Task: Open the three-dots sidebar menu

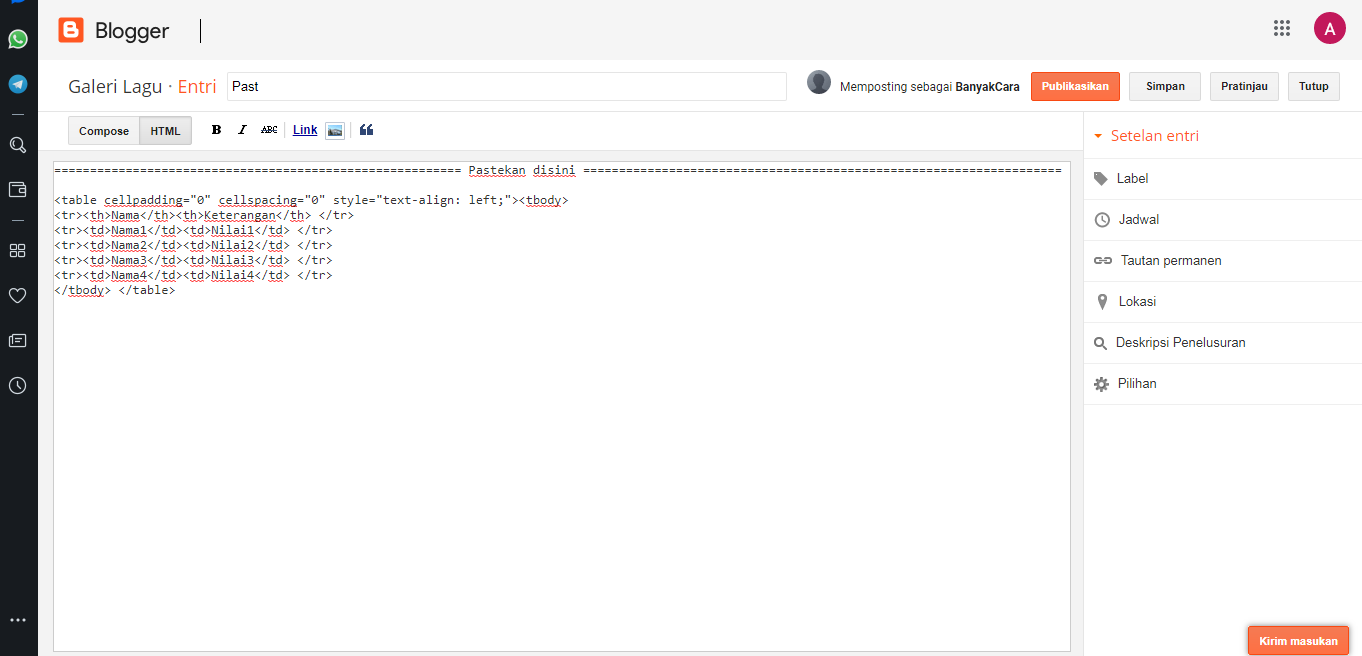Action: [17, 620]
